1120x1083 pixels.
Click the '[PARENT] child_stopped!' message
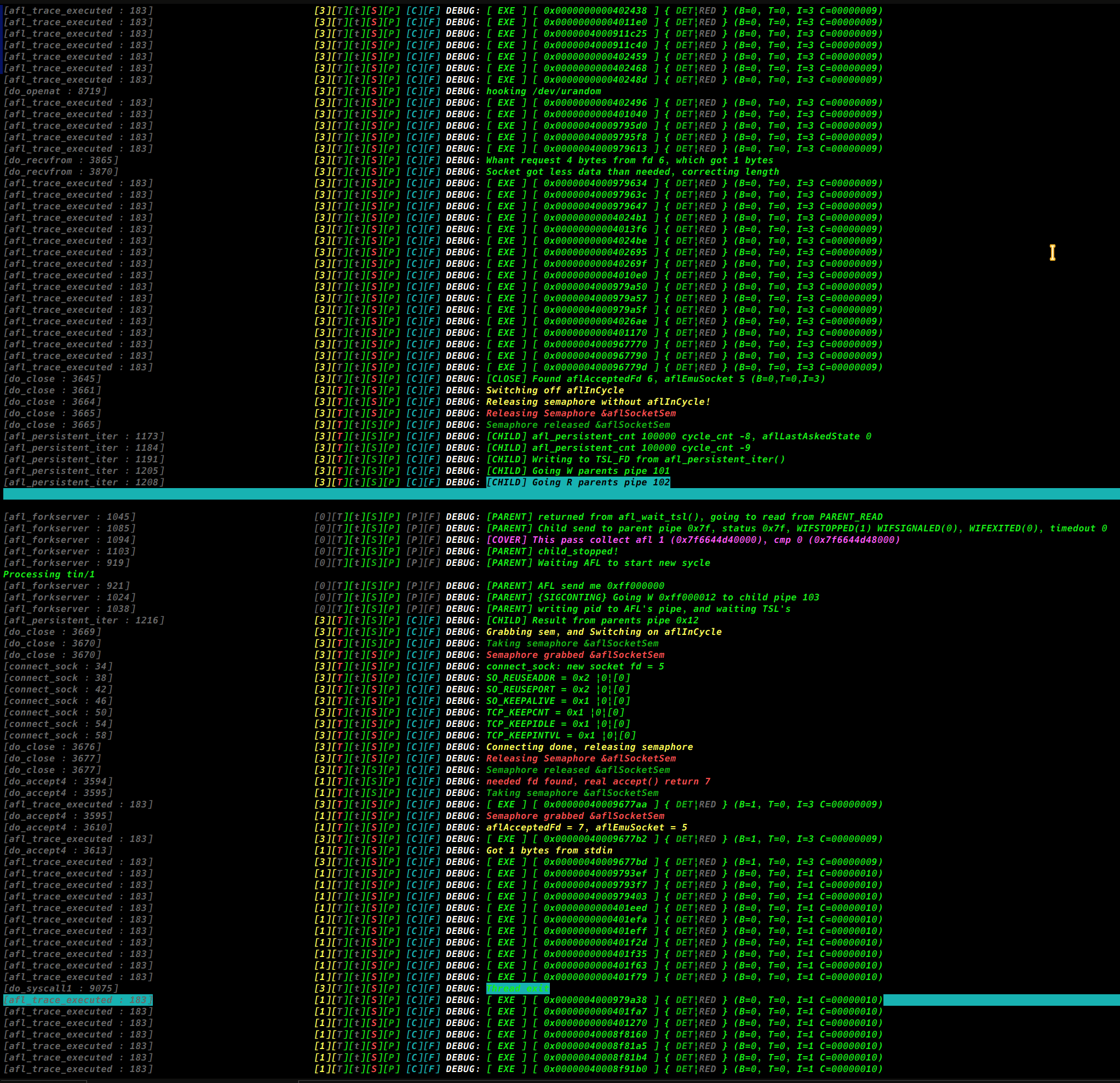coord(552,552)
